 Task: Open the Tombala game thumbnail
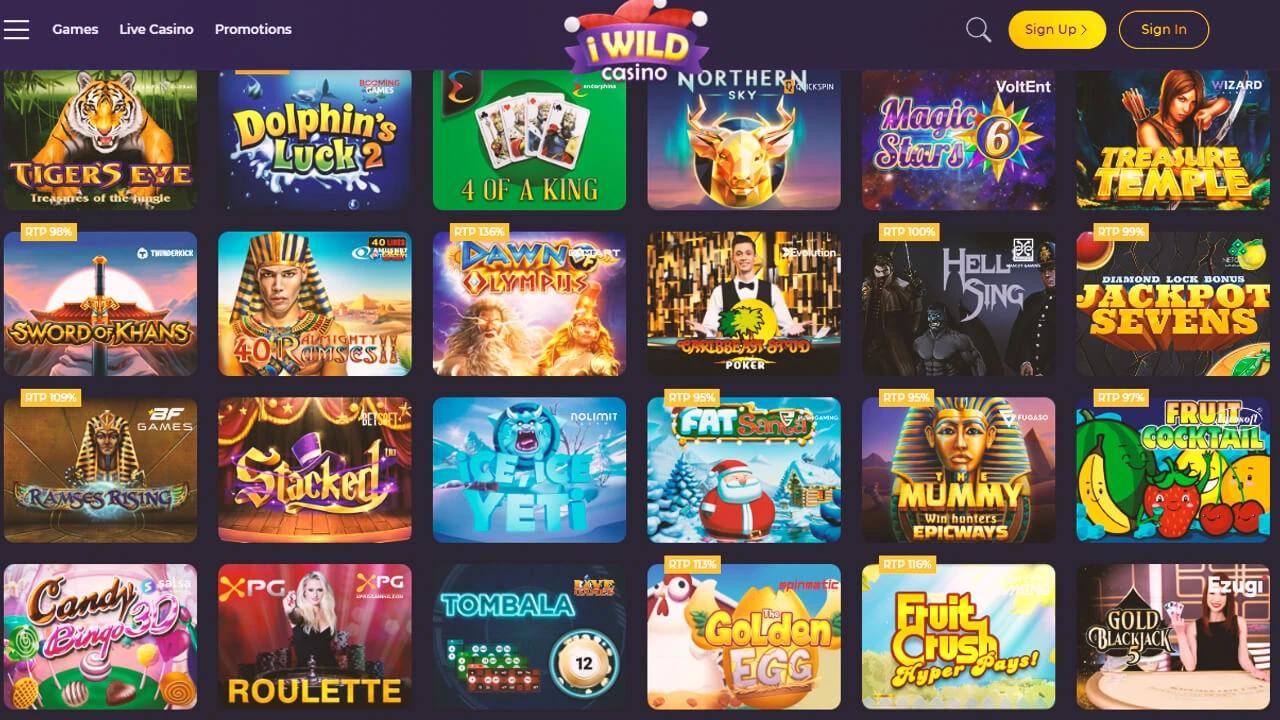(x=529, y=637)
